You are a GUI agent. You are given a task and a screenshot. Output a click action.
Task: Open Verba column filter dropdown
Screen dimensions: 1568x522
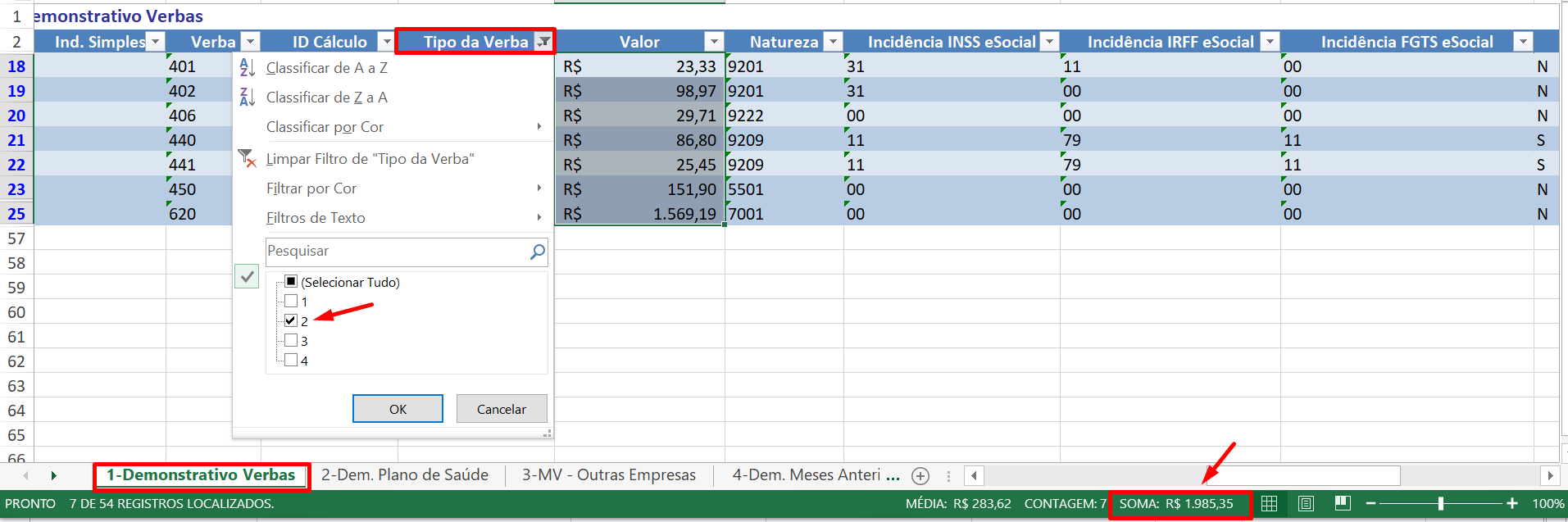pos(251,42)
